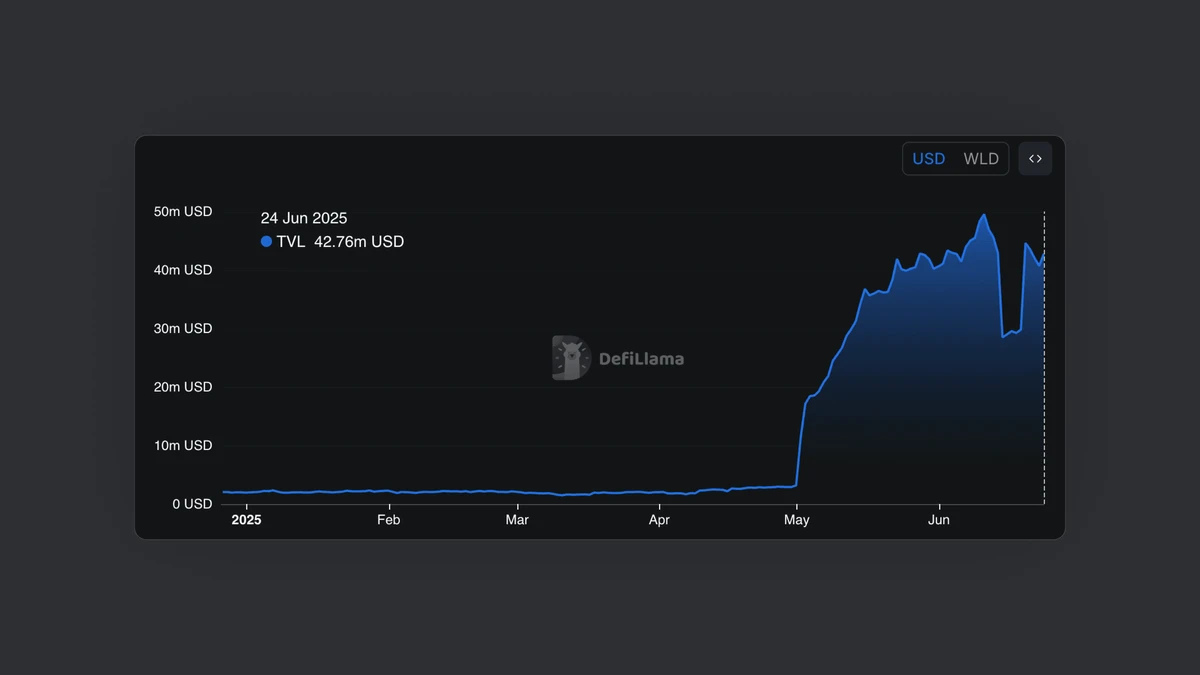Click the 50m USD y-axis label
Screen dimensions: 1200x675
[x=183, y=212]
